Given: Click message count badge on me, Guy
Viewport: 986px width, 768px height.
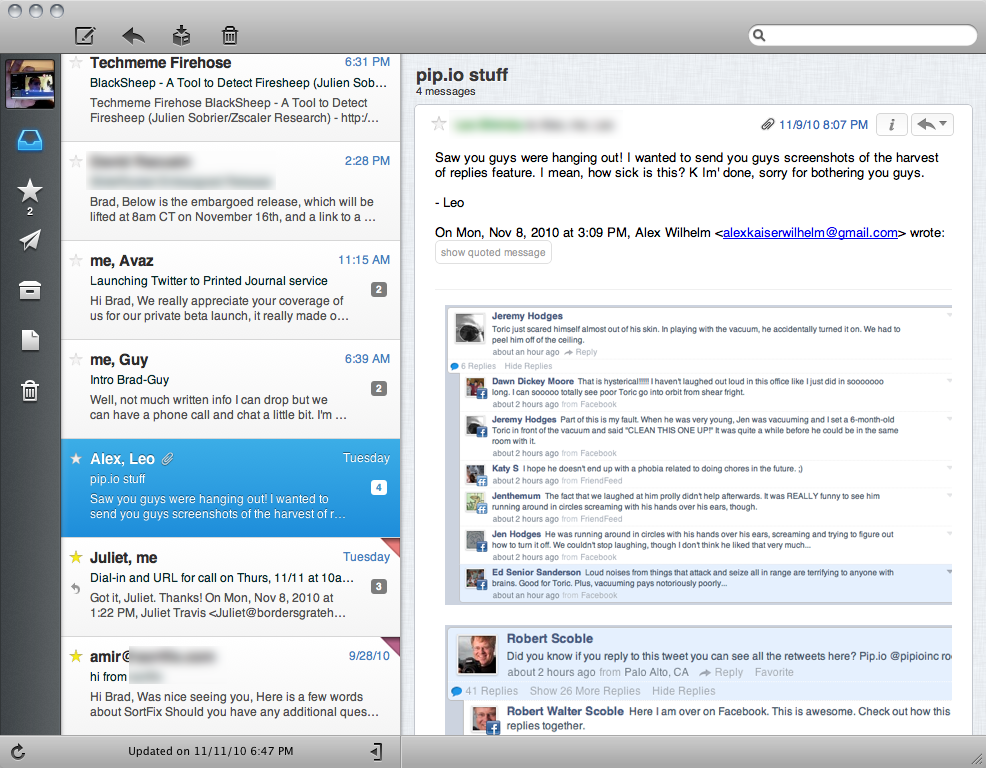Looking at the screenshot, I should tap(379, 389).
